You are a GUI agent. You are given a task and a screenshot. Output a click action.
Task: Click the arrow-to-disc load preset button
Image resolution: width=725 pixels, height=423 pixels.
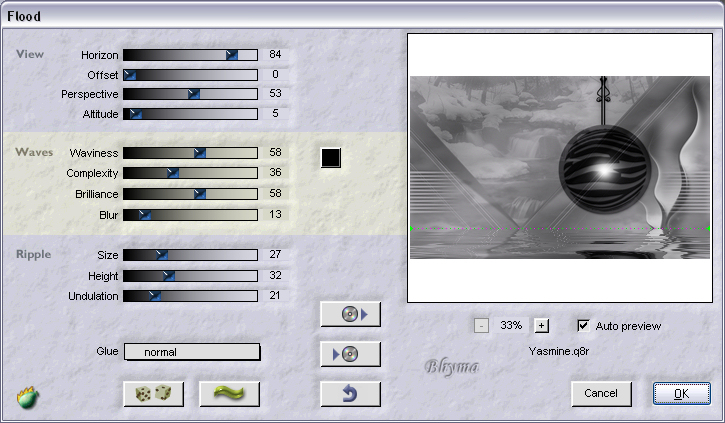[x=350, y=354]
